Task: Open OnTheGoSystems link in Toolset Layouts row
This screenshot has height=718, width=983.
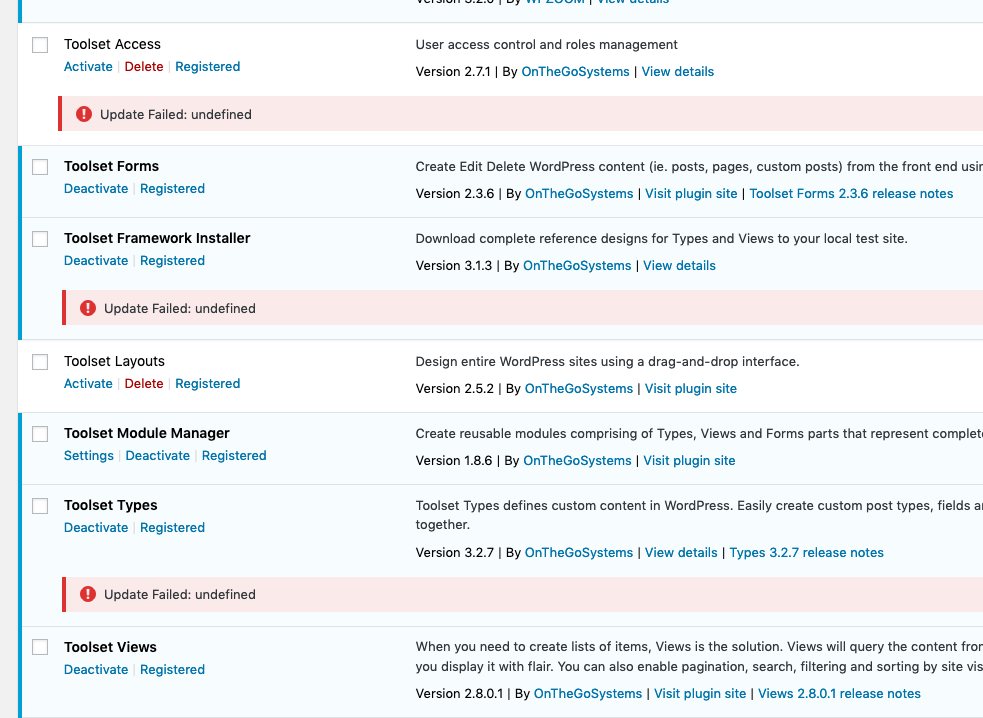Action: point(579,389)
